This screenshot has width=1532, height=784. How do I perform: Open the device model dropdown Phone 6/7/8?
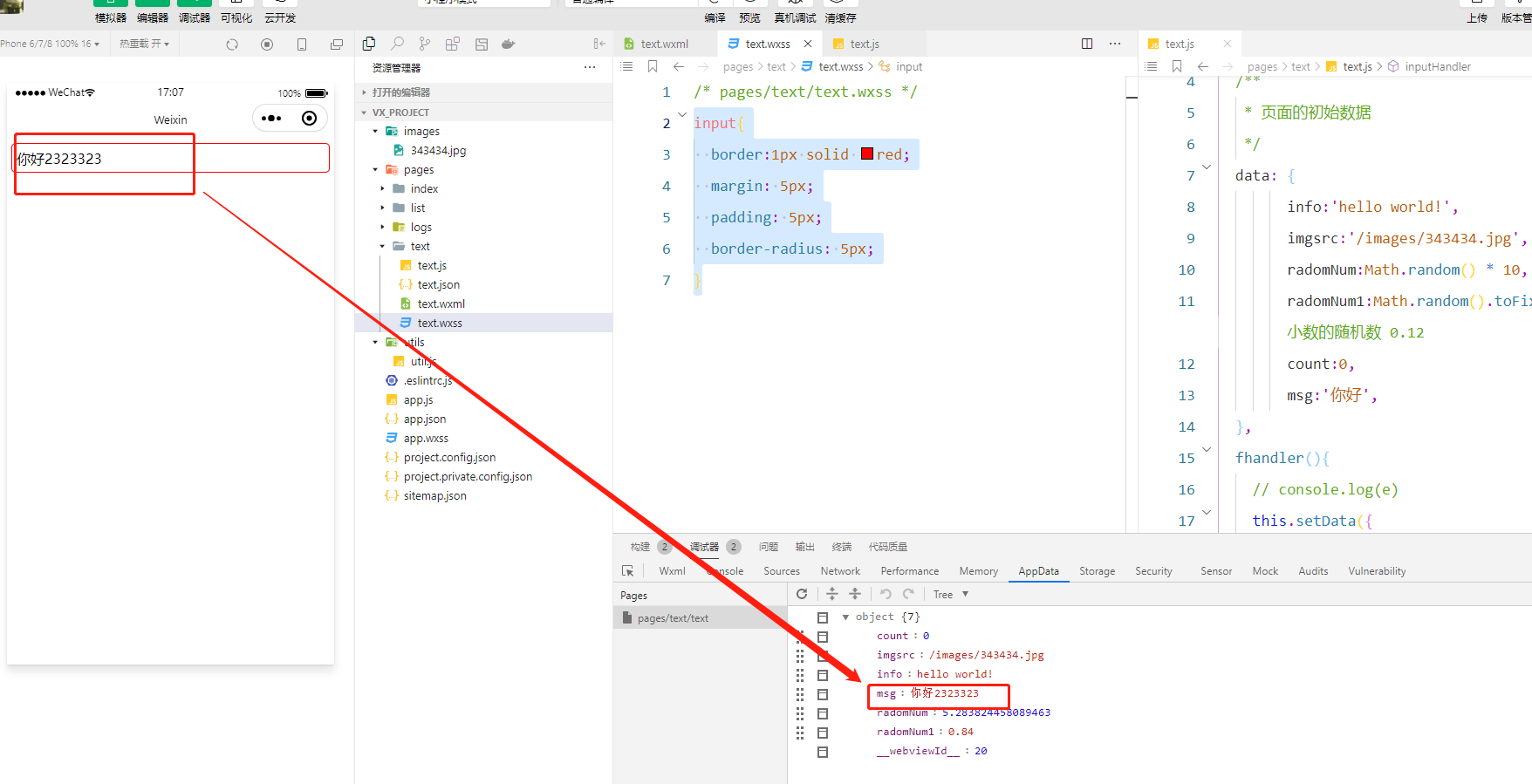[x=51, y=44]
